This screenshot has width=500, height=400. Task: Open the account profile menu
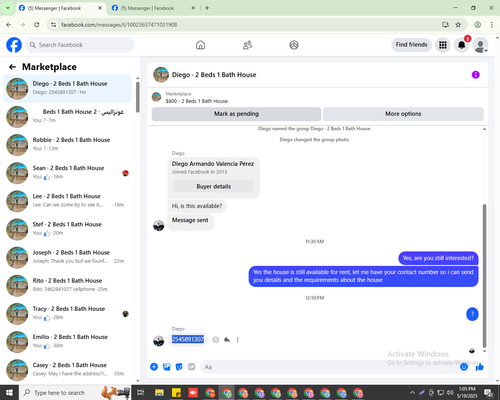(481, 45)
